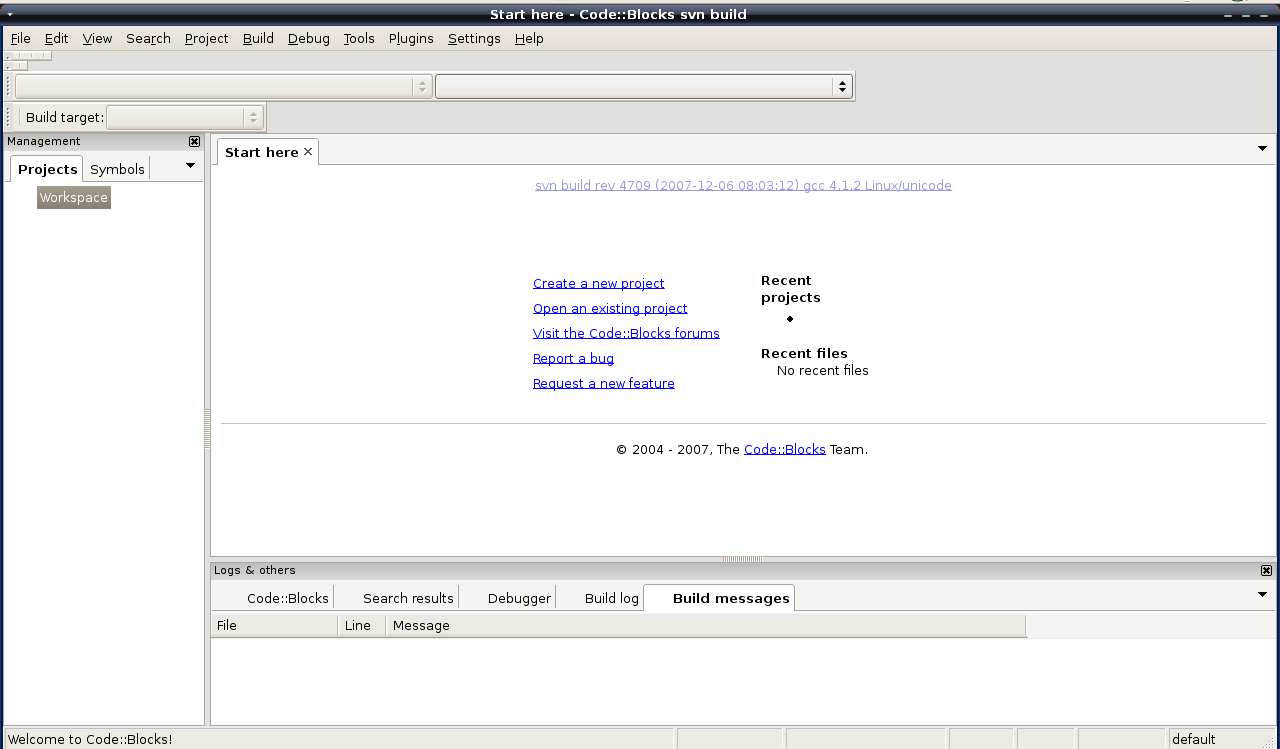Open the View menu

(x=97, y=38)
